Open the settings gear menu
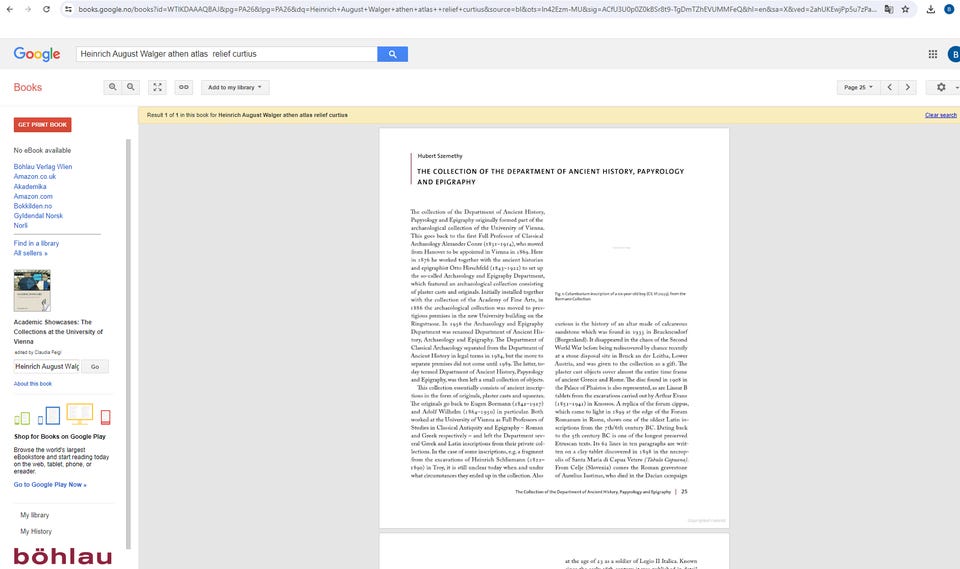This screenshot has height=569, width=960. click(942, 87)
